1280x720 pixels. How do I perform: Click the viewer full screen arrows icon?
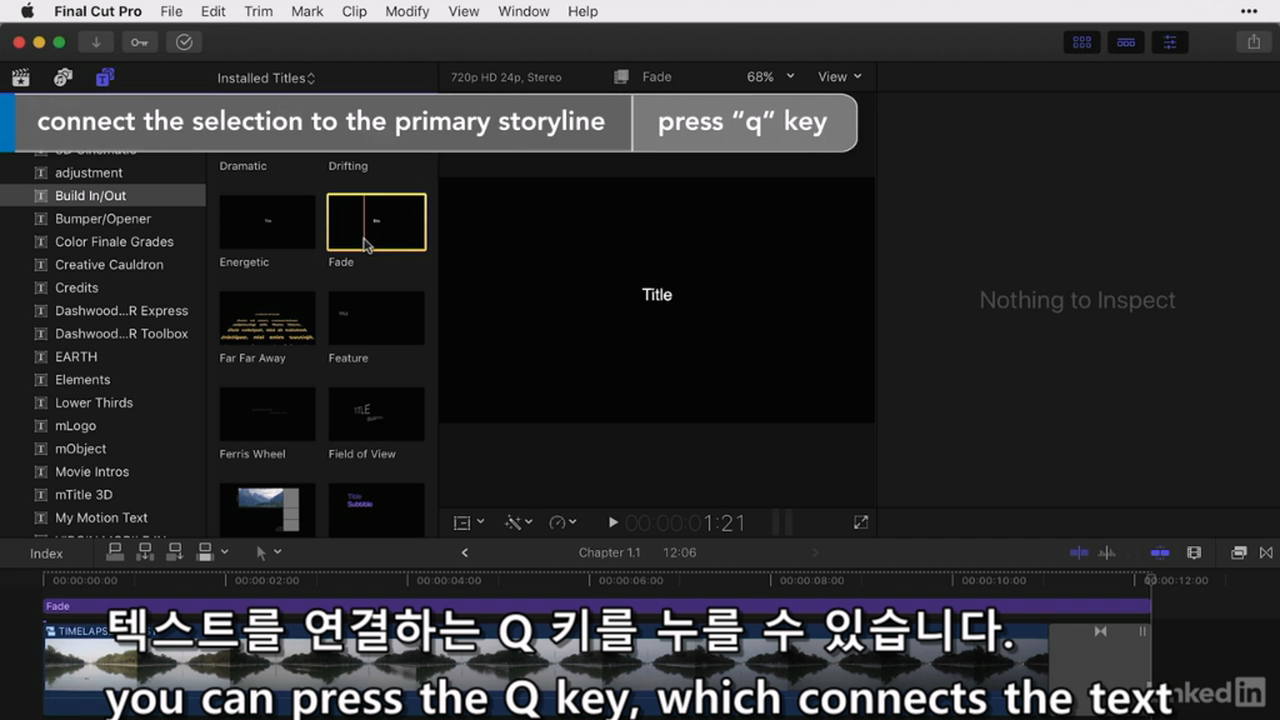(861, 522)
